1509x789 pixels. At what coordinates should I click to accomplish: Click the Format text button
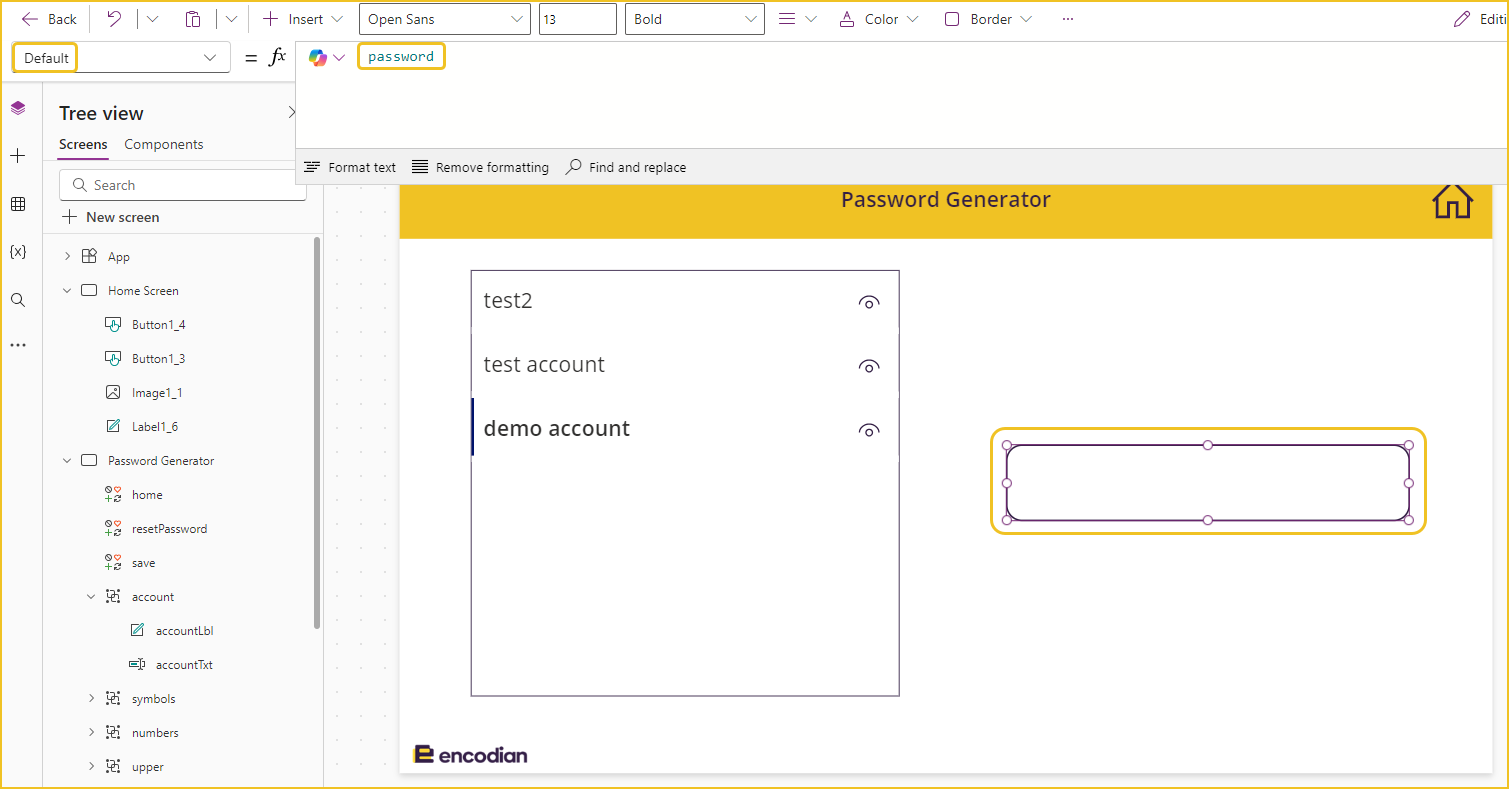tap(350, 167)
